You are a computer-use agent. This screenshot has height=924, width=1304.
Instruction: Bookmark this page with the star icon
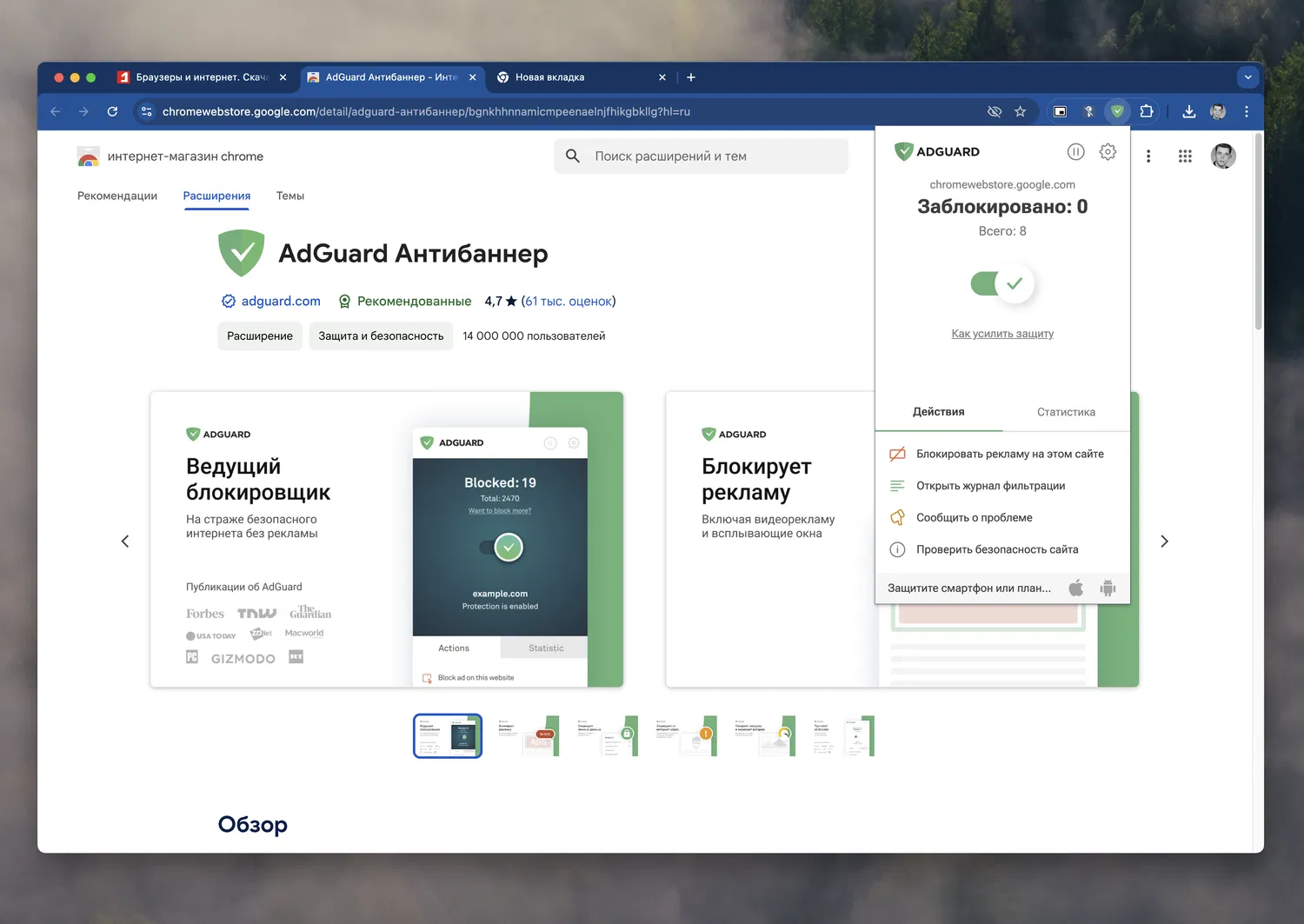click(x=1021, y=111)
